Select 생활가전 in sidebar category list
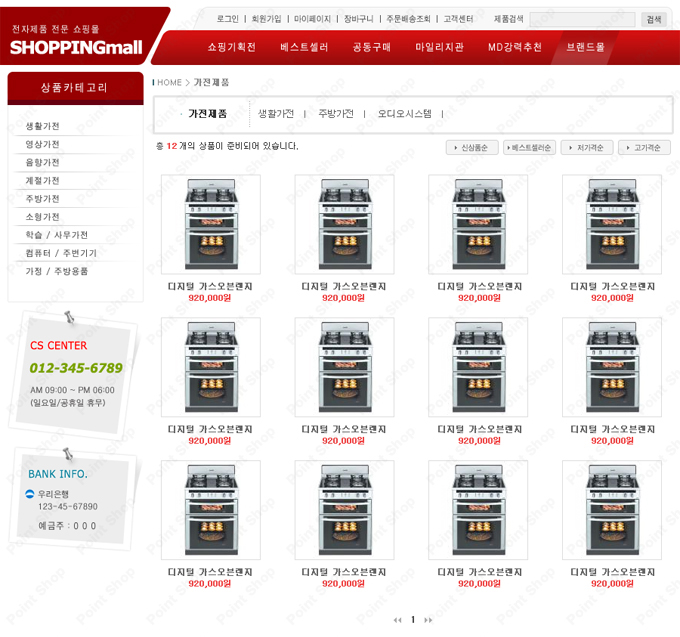680x637 pixels. (42, 126)
